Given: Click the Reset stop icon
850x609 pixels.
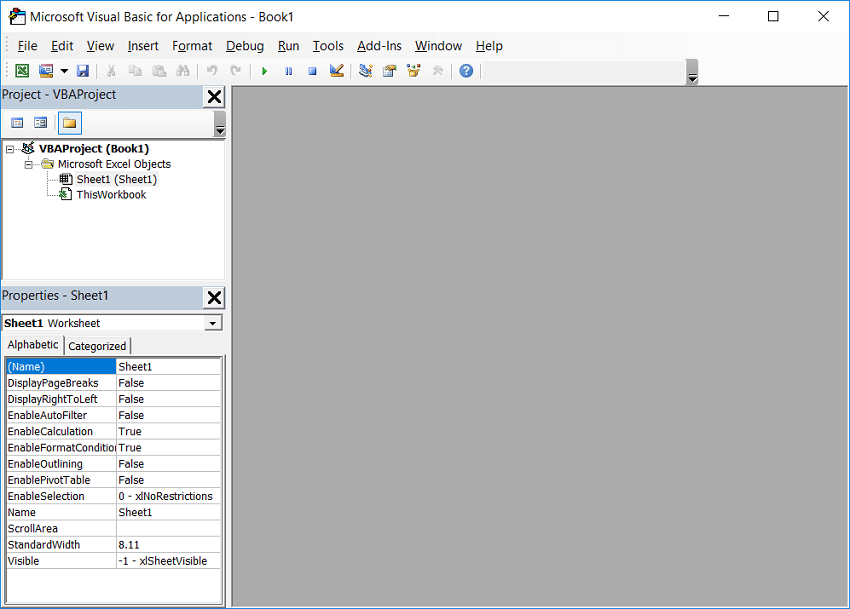Looking at the screenshot, I should click(312, 71).
